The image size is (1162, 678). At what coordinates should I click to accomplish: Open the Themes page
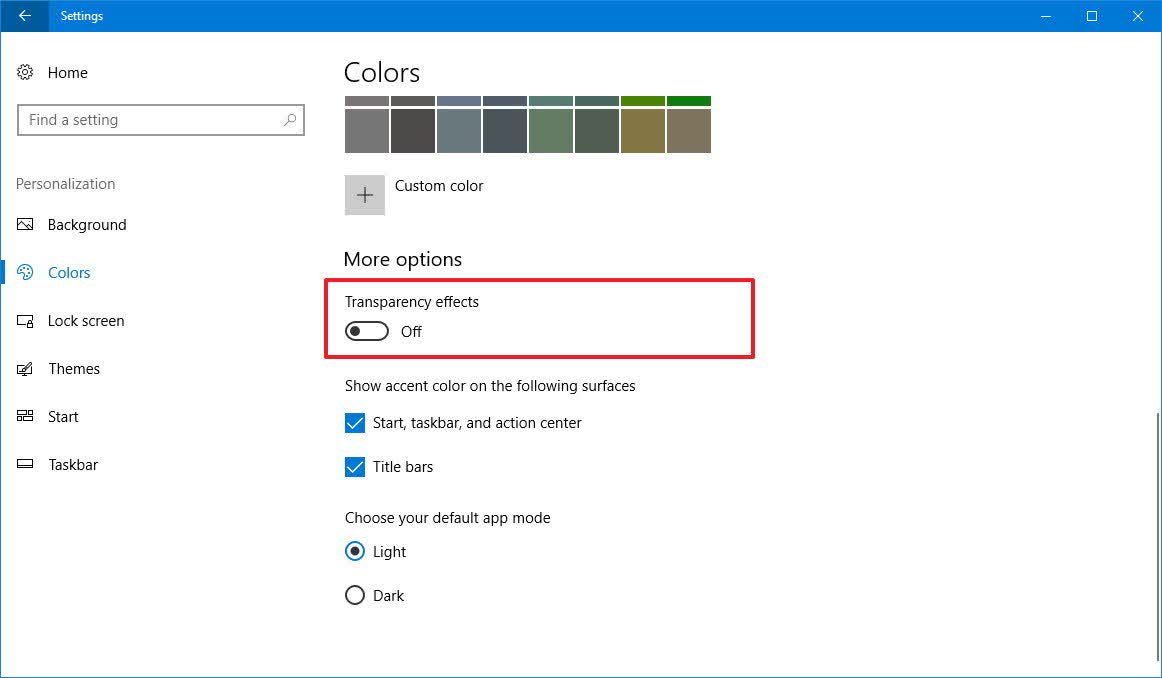74,369
